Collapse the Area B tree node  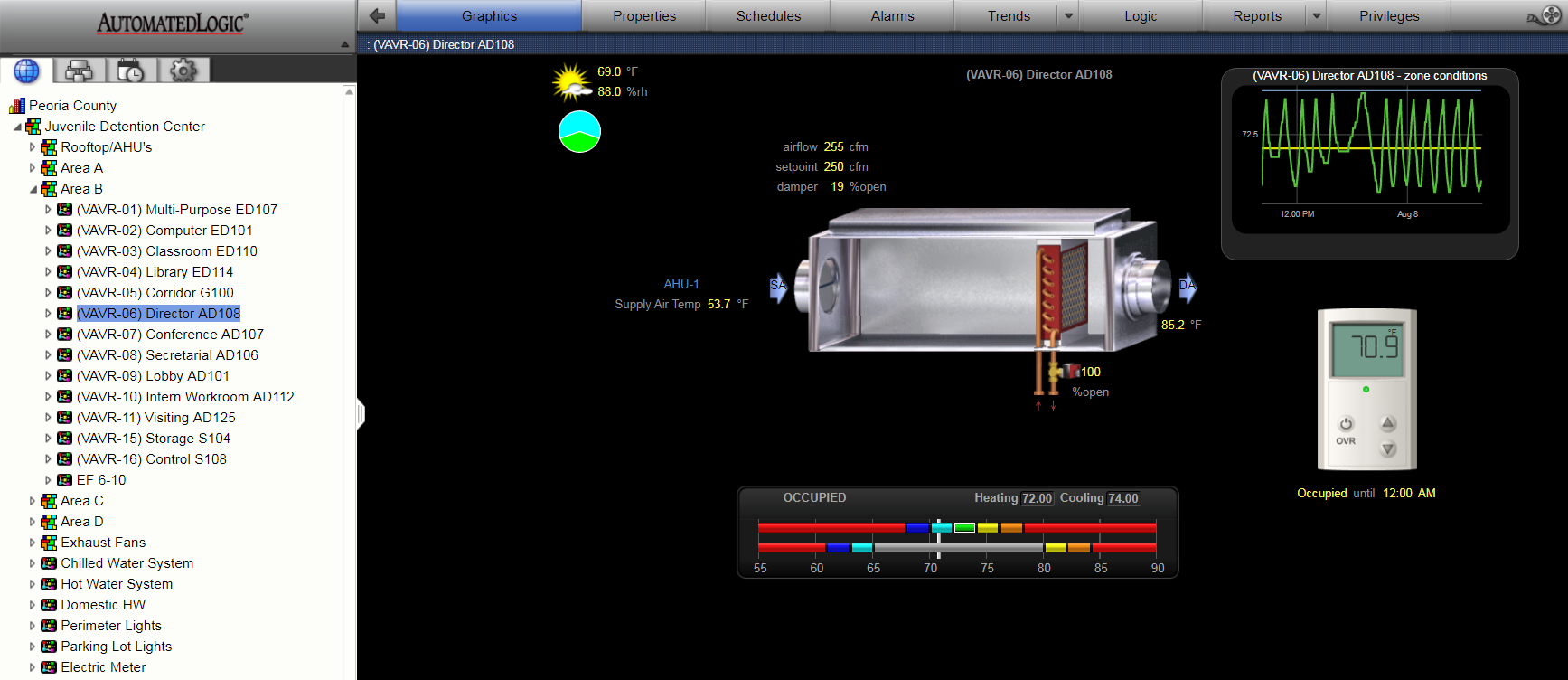(x=33, y=189)
